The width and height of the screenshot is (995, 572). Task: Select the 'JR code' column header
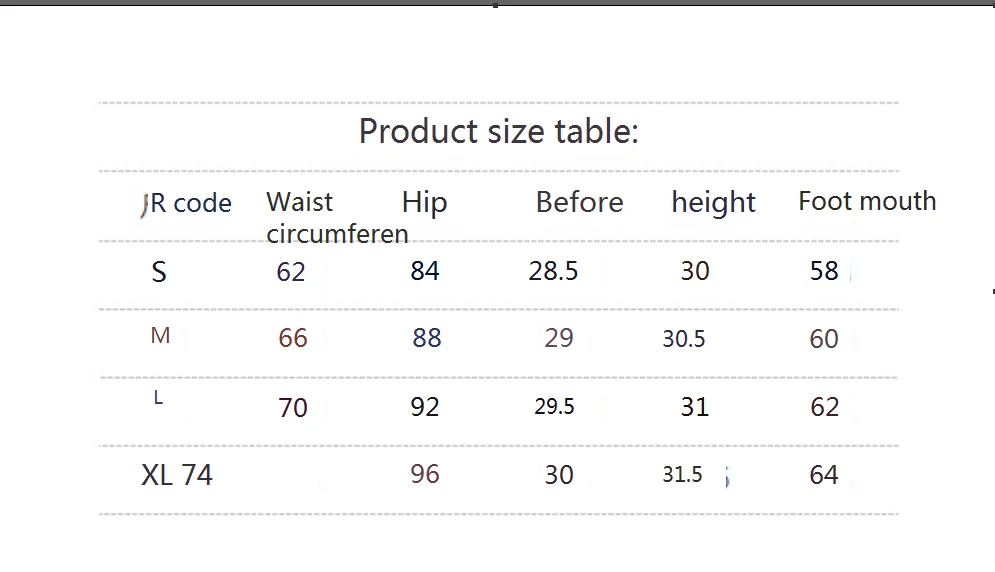[x=186, y=204]
